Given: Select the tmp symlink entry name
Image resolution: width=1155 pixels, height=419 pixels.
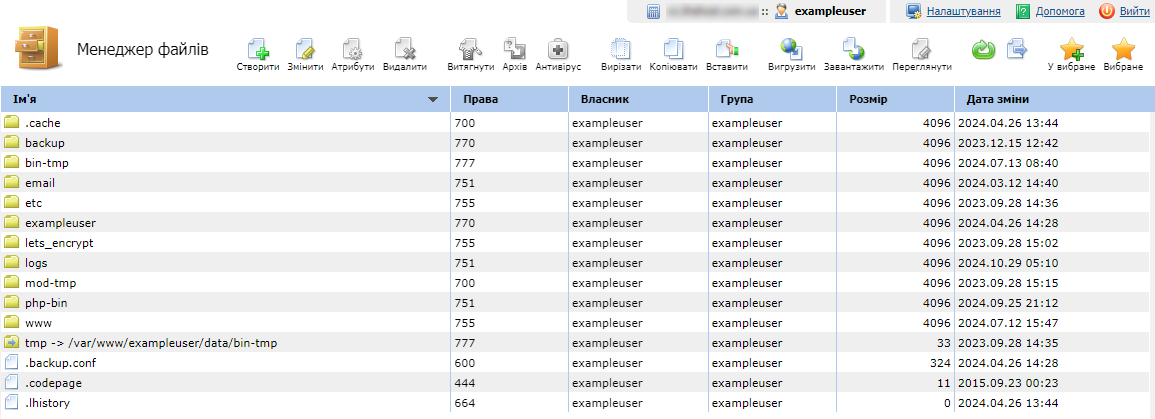Looking at the screenshot, I should 151,342.
